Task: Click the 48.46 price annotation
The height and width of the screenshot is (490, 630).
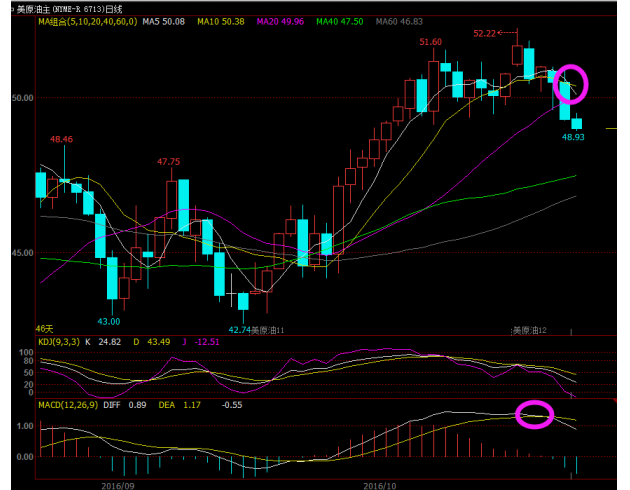Action: click(x=61, y=139)
